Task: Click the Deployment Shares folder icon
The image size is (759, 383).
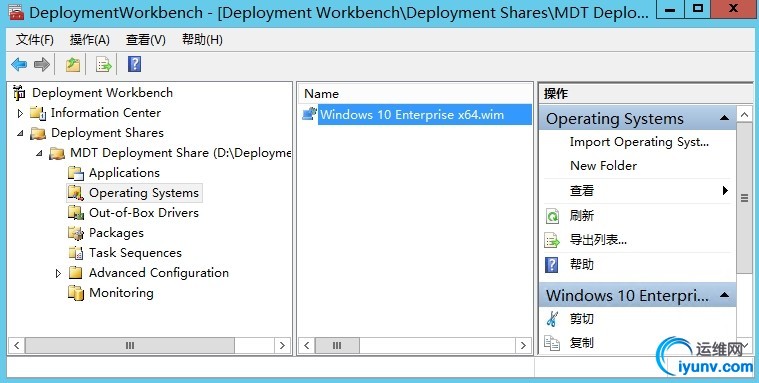Action: tap(38, 133)
